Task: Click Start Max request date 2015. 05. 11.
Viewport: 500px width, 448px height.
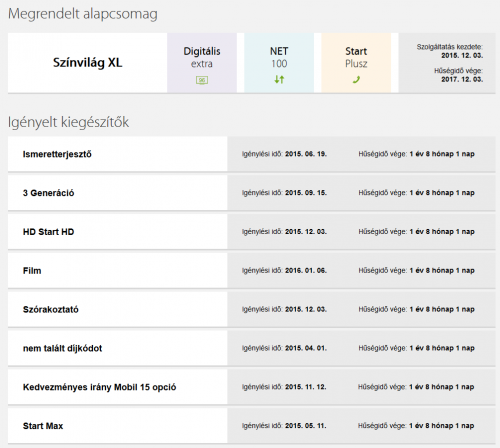Action: [306, 426]
